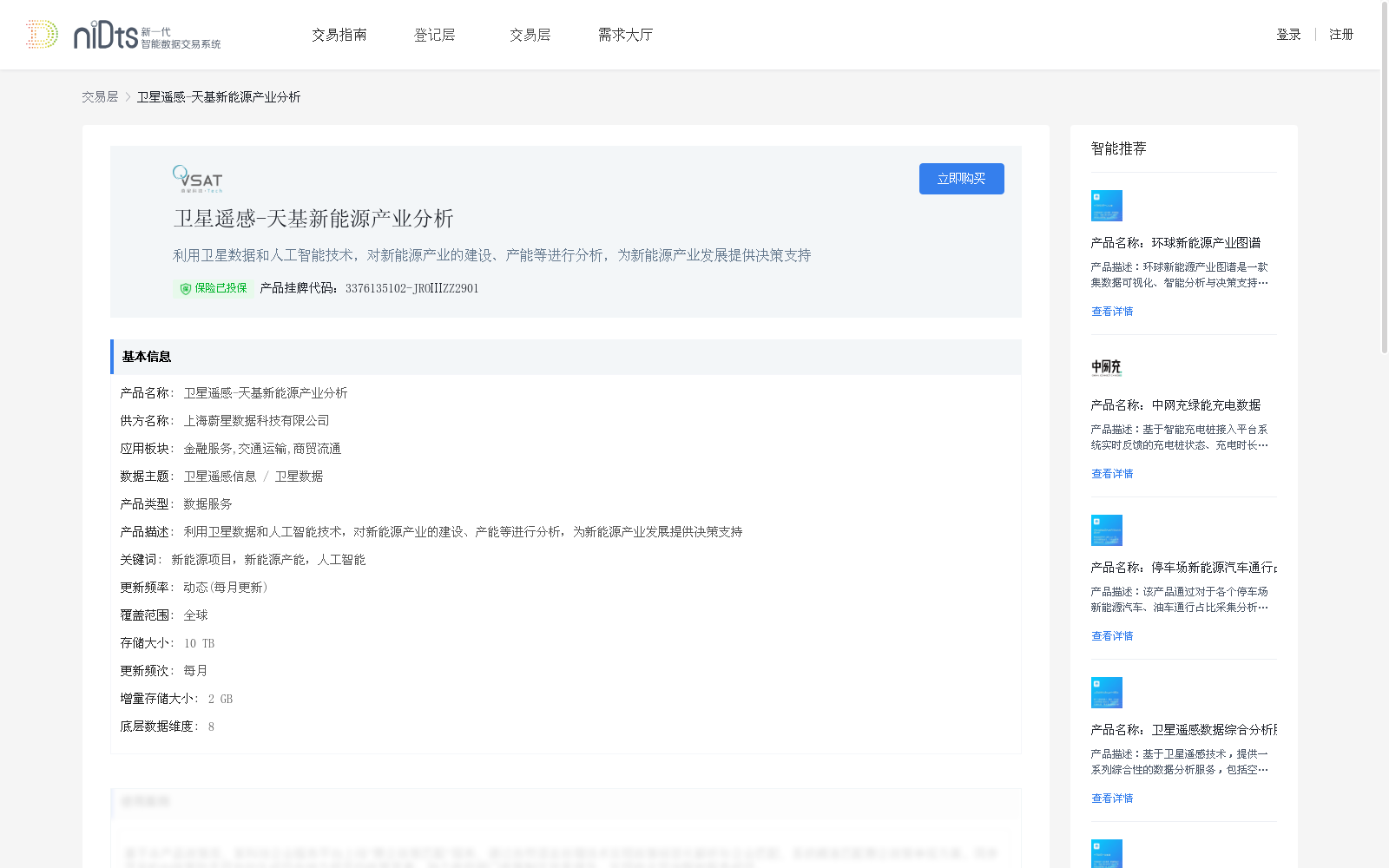
Task: Go to the 交易层 nav tab
Action: (530, 35)
